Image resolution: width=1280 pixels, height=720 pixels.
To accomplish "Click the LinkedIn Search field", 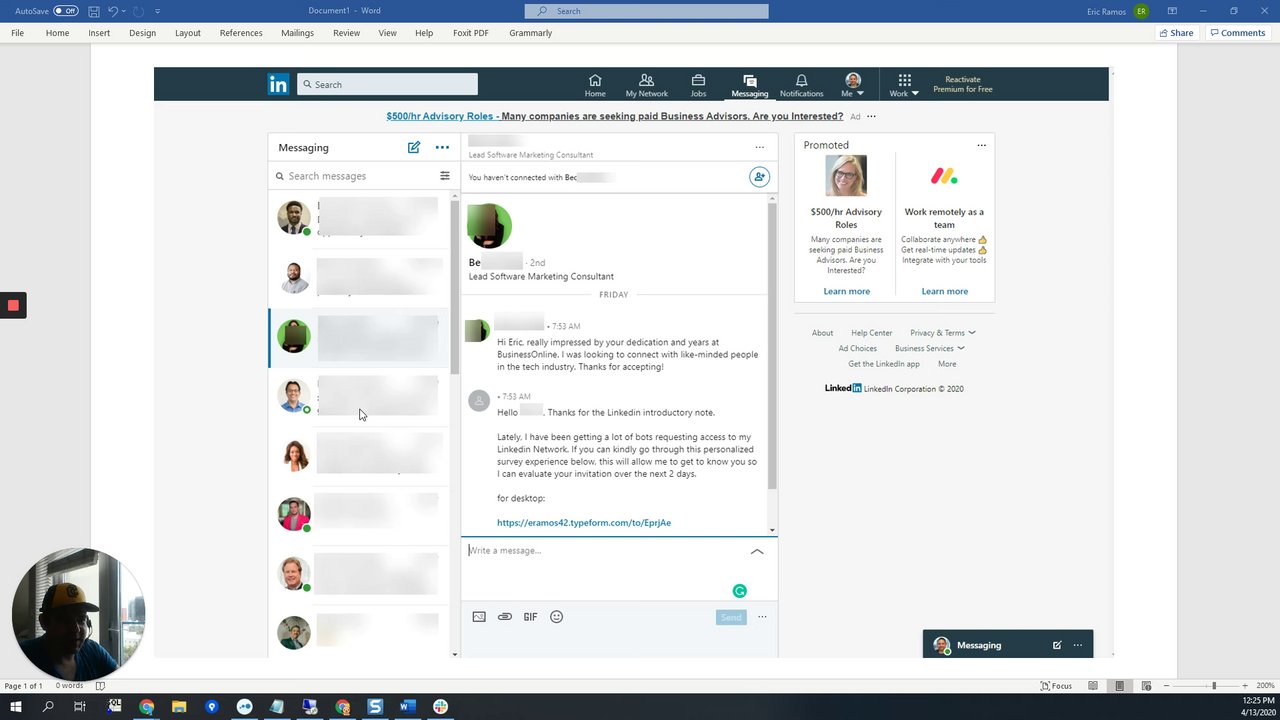I will (387, 84).
